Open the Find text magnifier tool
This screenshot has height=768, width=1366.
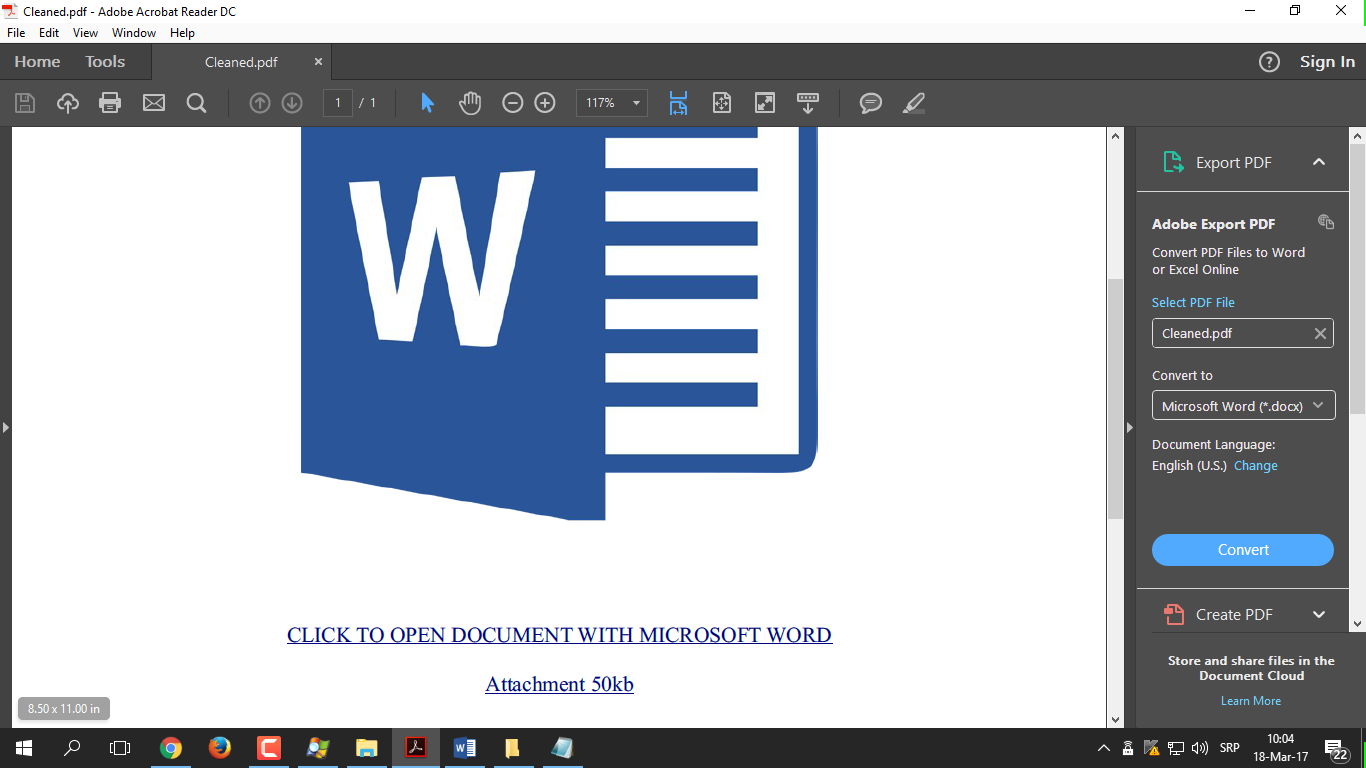coord(196,103)
